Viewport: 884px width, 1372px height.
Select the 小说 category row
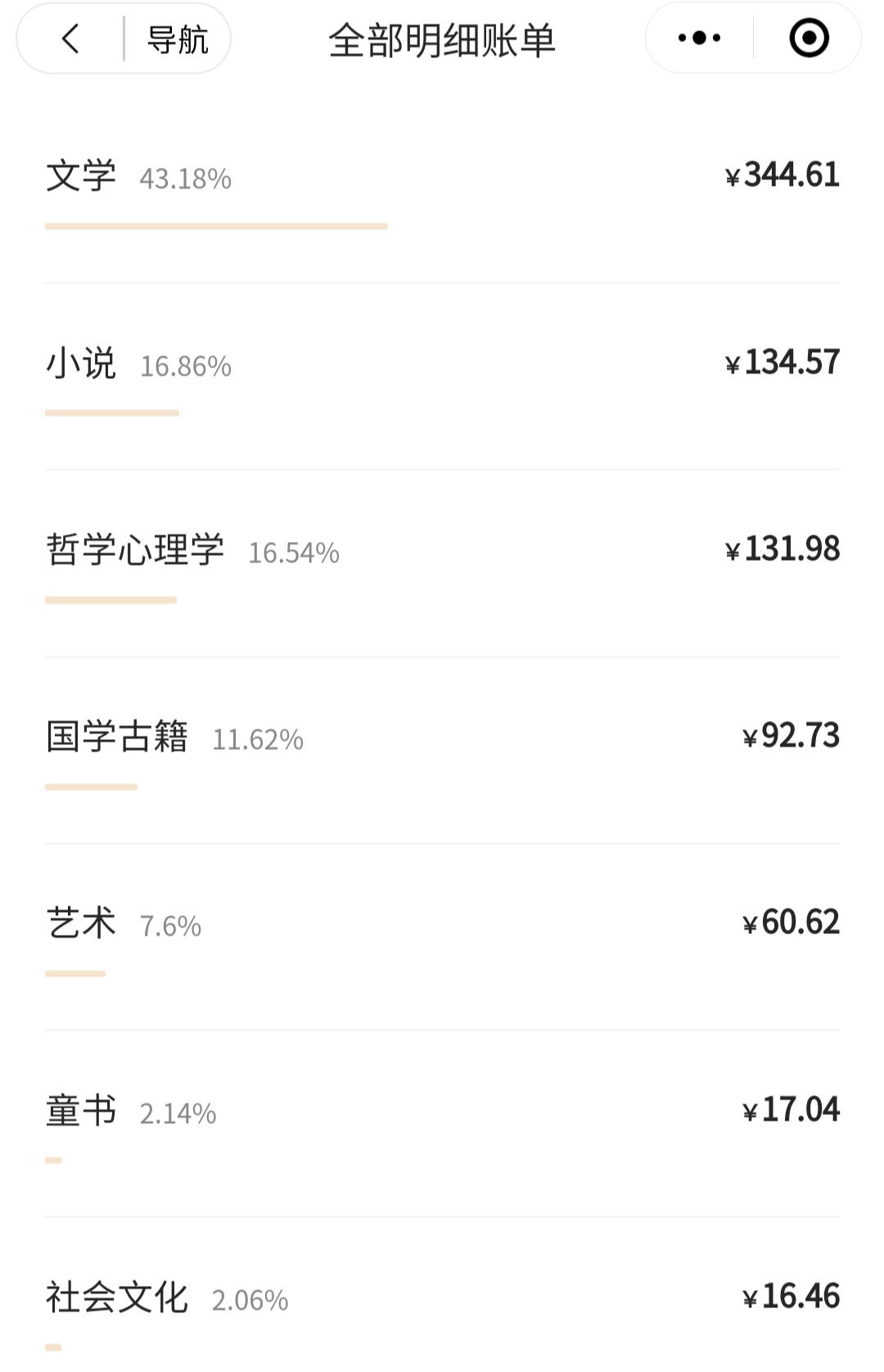pyautogui.click(x=442, y=377)
